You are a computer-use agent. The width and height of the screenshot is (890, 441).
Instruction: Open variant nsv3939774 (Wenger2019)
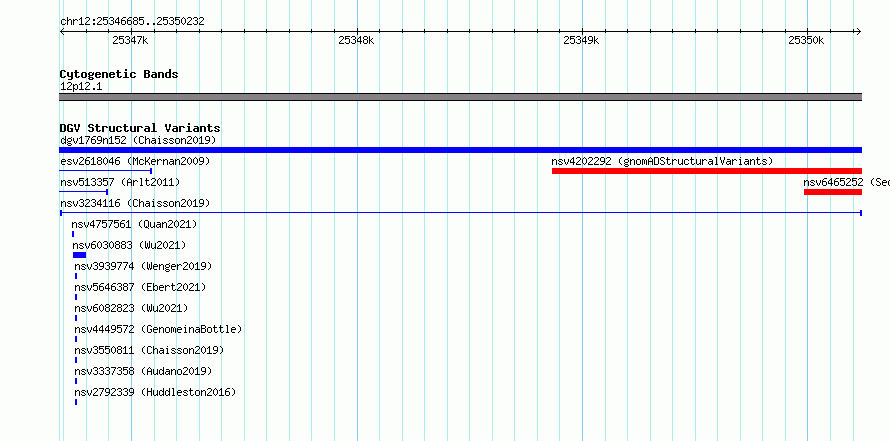click(x=143, y=266)
